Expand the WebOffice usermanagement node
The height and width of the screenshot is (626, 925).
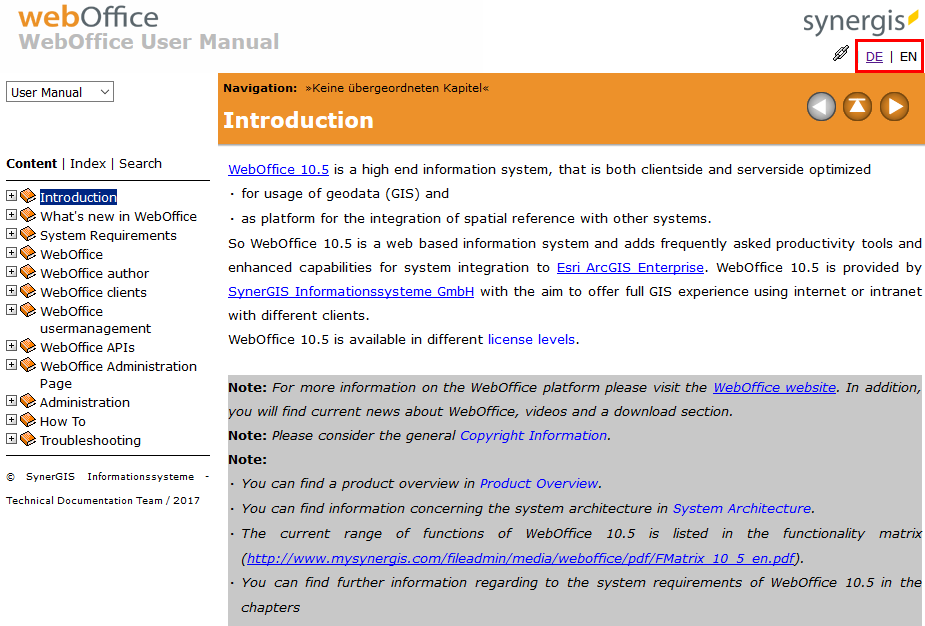[x=11, y=309]
